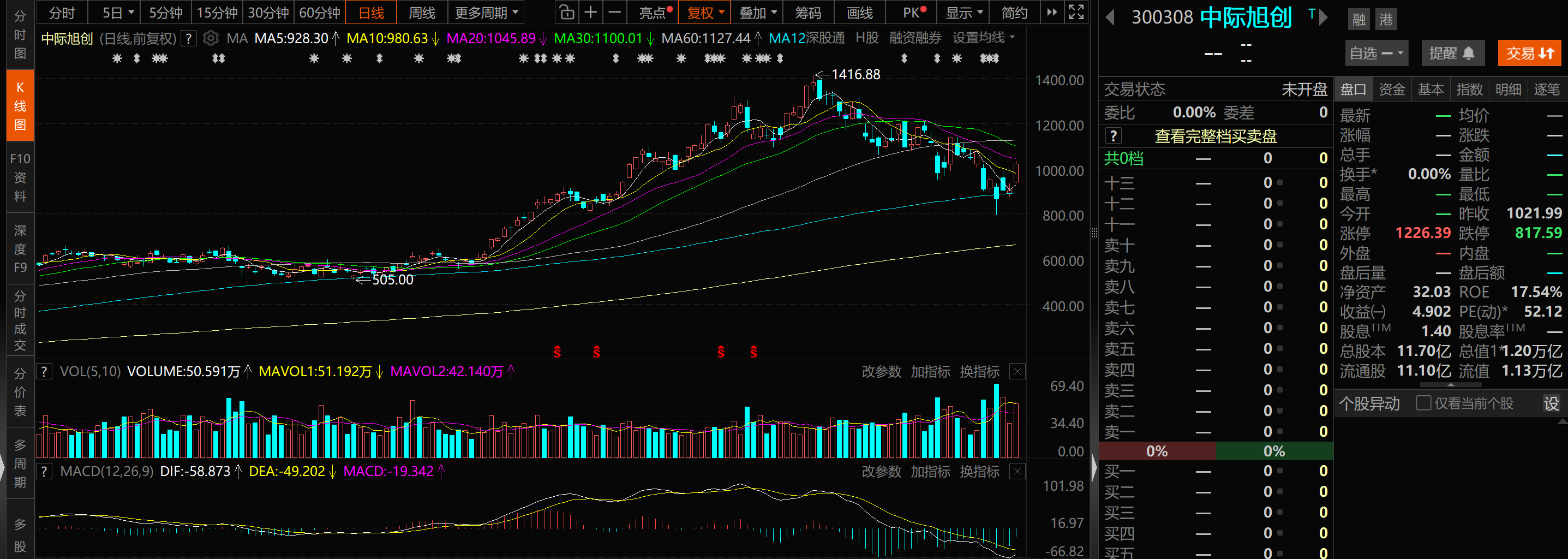This screenshot has height=559, width=1568.
Task: Click the previous stock left arrow
Action: click(x=1110, y=17)
